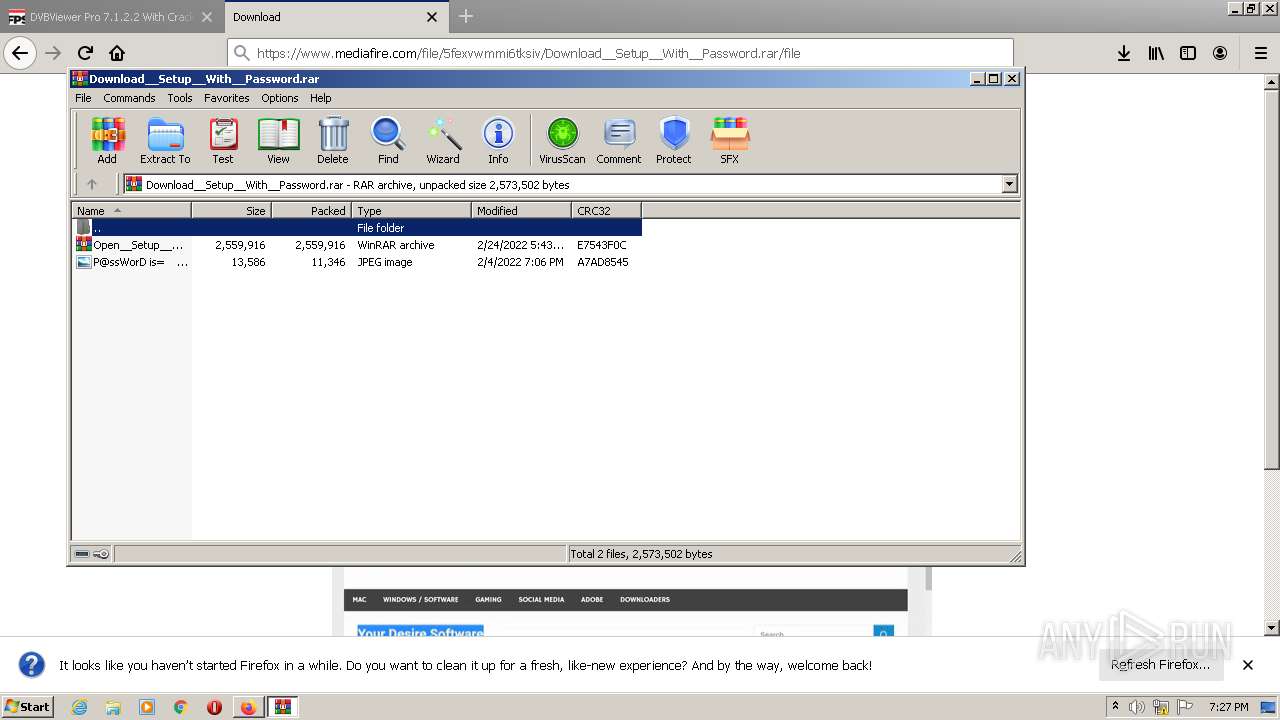This screenshot has width=1280, height=720.
Task: Open Chrome from the taskbar
Action: point(180,707)
